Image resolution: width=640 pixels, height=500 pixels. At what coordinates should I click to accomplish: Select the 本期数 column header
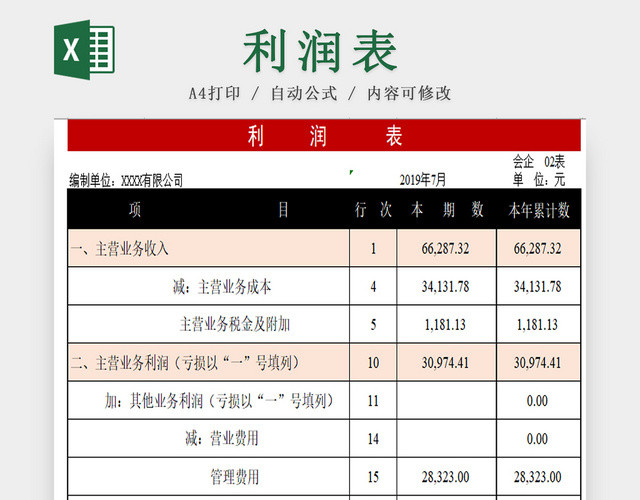pyautogui.click(x=447, y=209)
